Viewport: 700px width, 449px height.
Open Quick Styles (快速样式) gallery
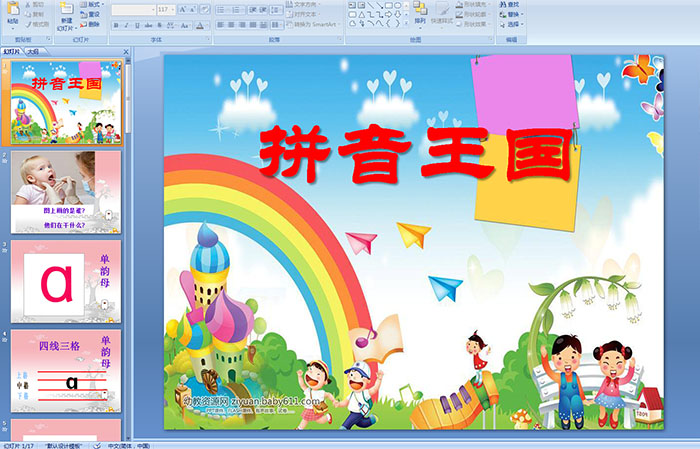tap(442, 15)
